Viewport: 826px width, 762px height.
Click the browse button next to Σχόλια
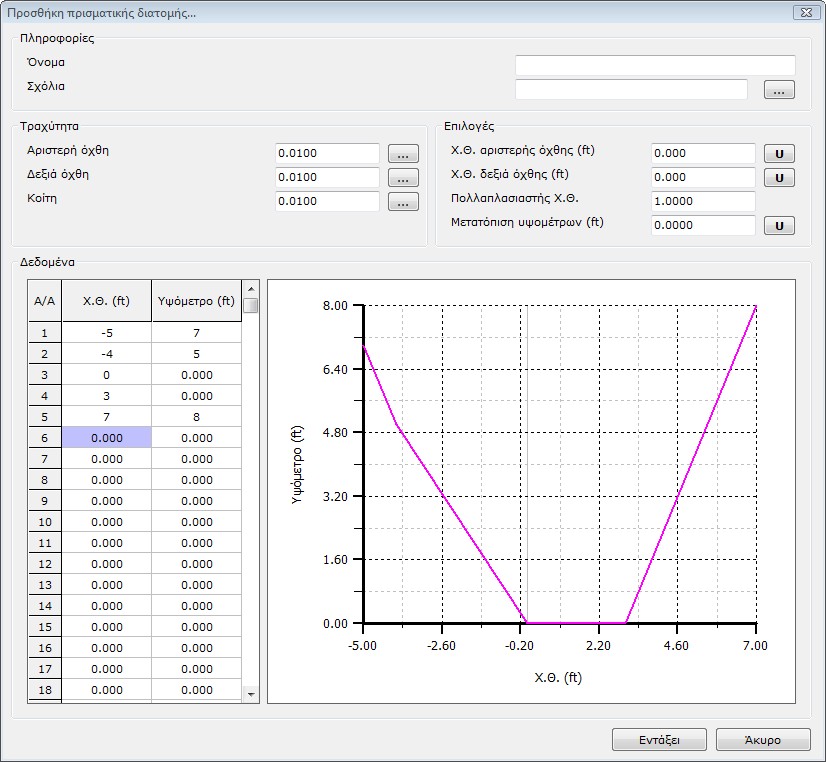point(779,90)
